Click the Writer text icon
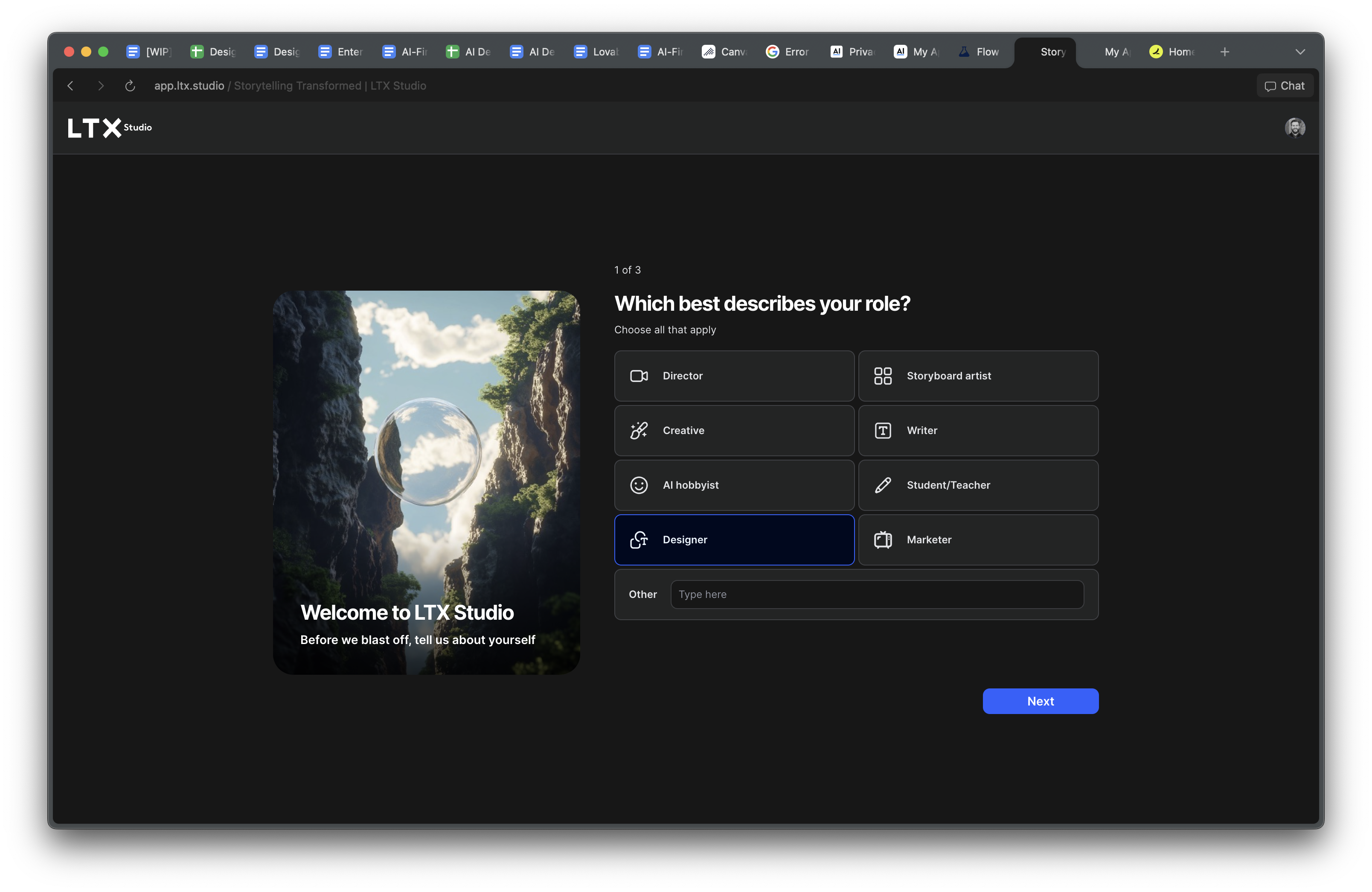 pos(883,431)
